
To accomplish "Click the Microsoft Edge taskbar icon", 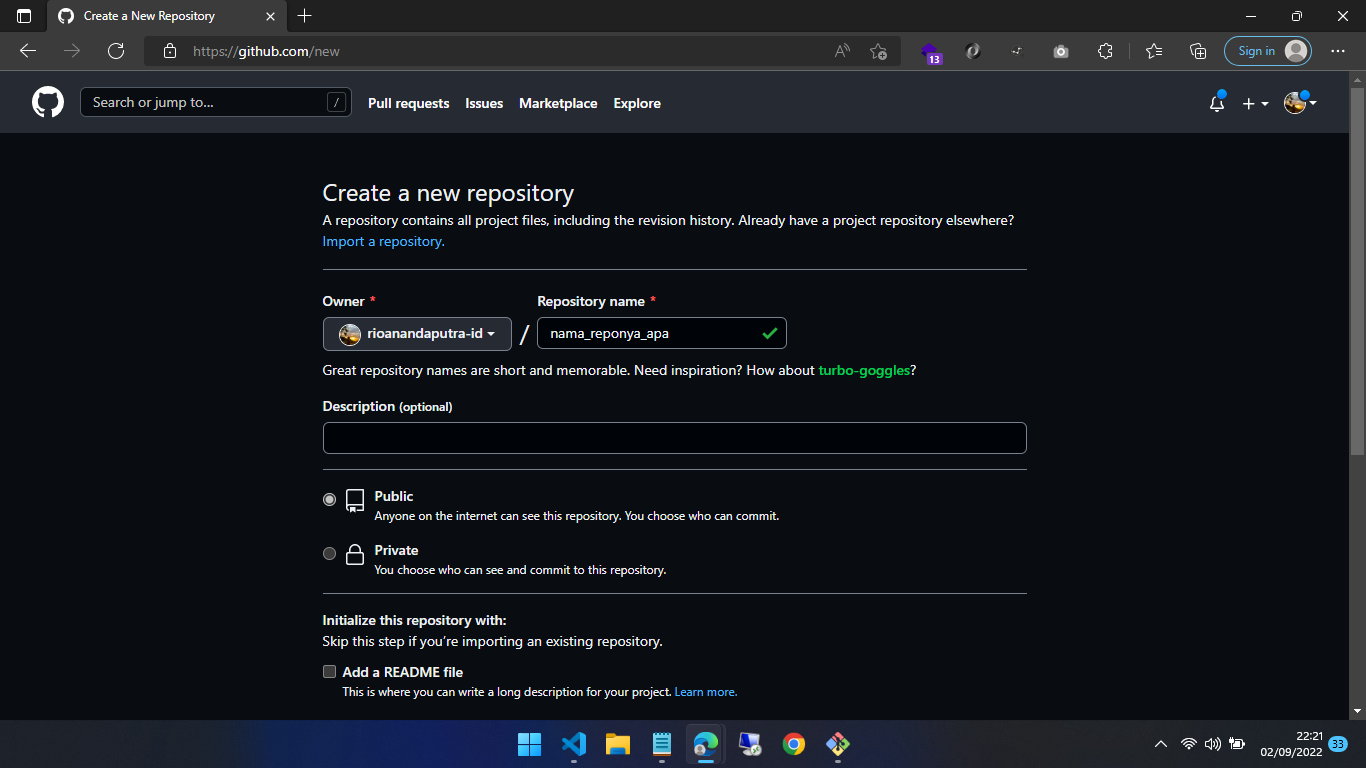I will pyautogui.click(x=706, y=744).
